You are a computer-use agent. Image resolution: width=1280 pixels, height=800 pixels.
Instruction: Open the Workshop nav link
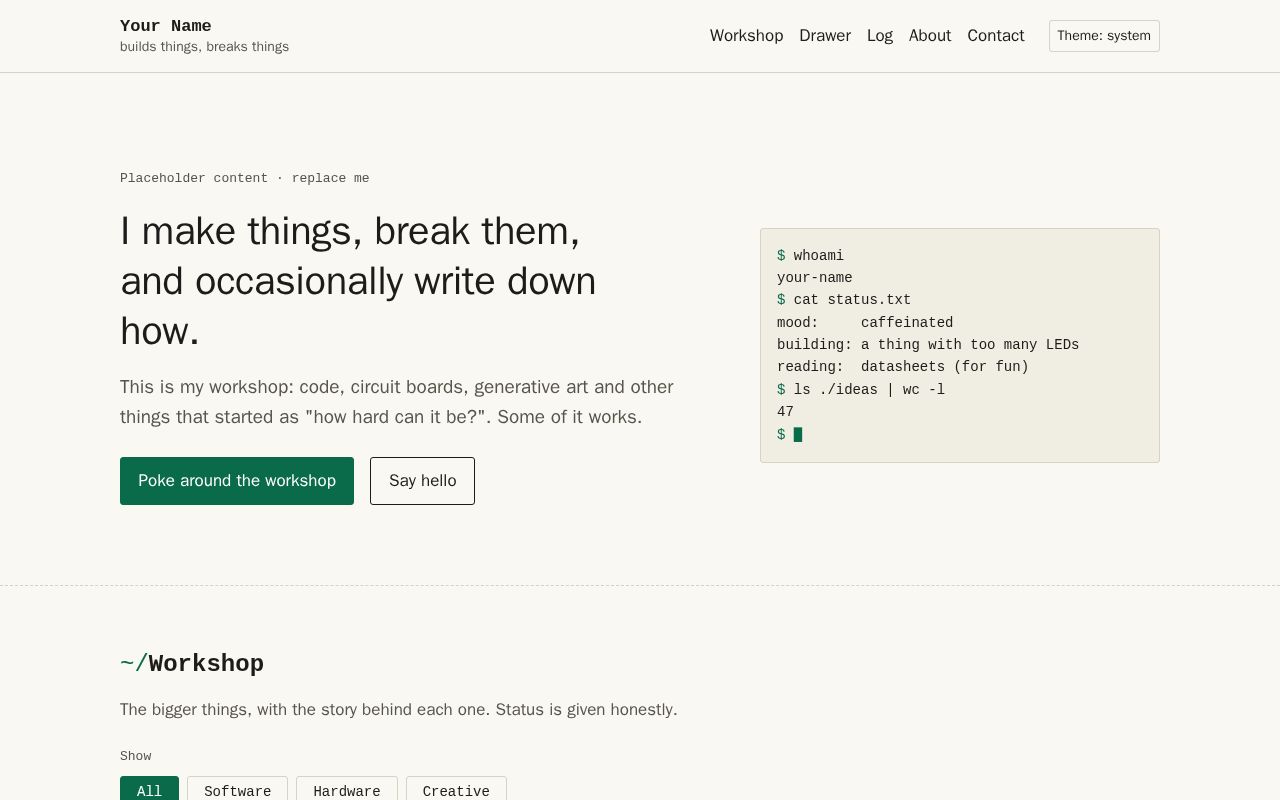click(746, 36)
